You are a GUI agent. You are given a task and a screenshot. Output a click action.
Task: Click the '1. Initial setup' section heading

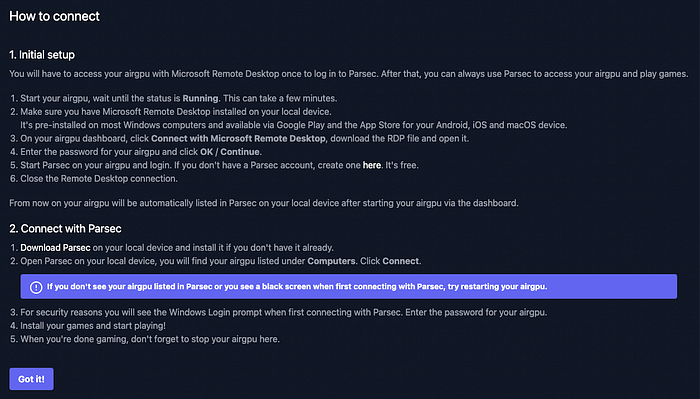click(42, 55)
